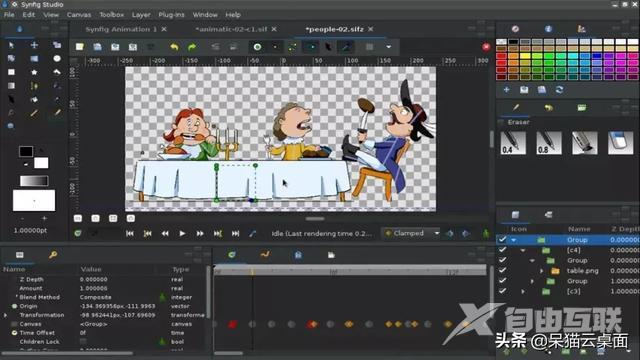Select the 0.4 brush preset

click(x=513, y=142)
